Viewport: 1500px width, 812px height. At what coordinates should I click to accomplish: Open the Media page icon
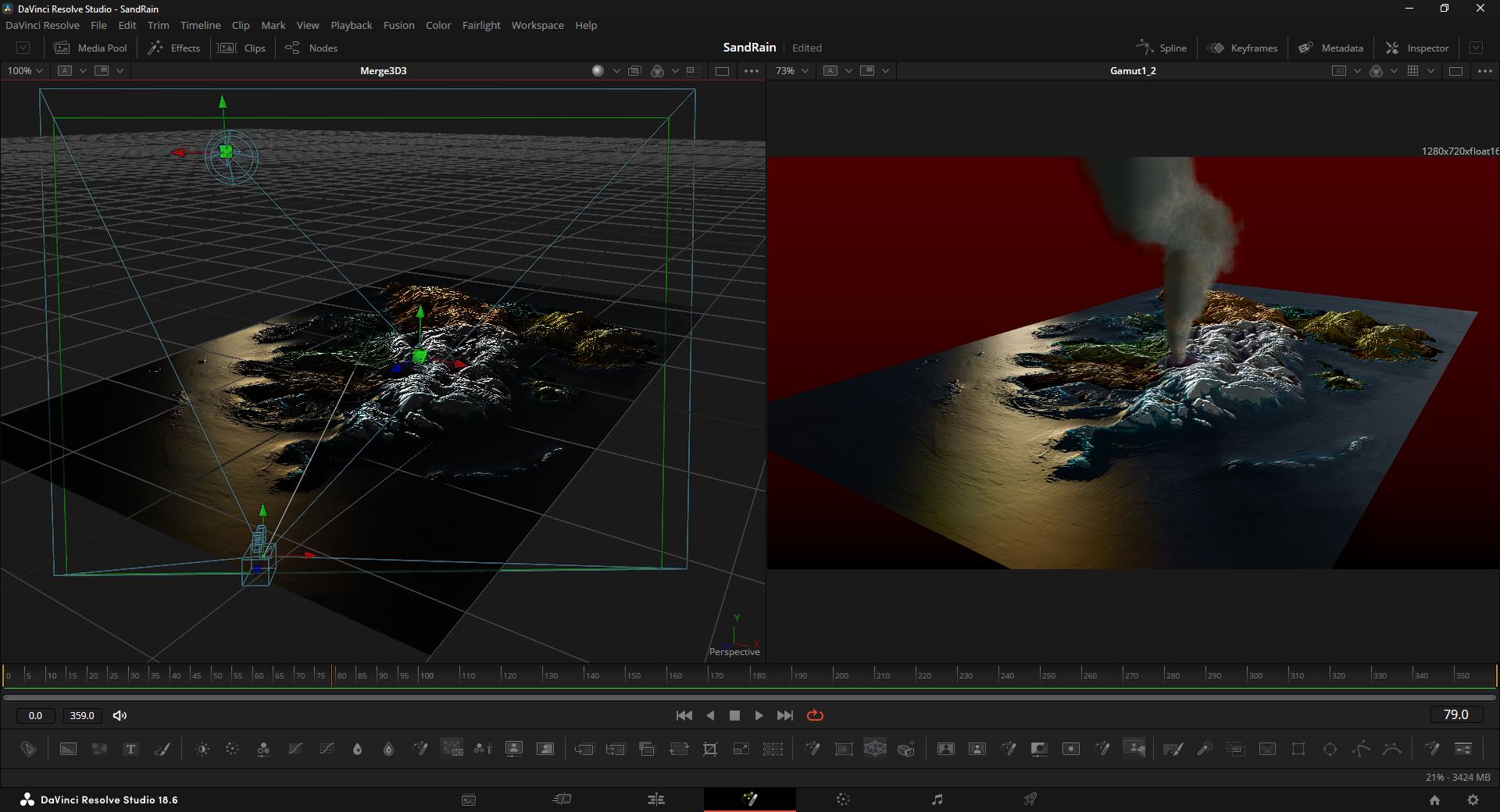coord(469,799)
